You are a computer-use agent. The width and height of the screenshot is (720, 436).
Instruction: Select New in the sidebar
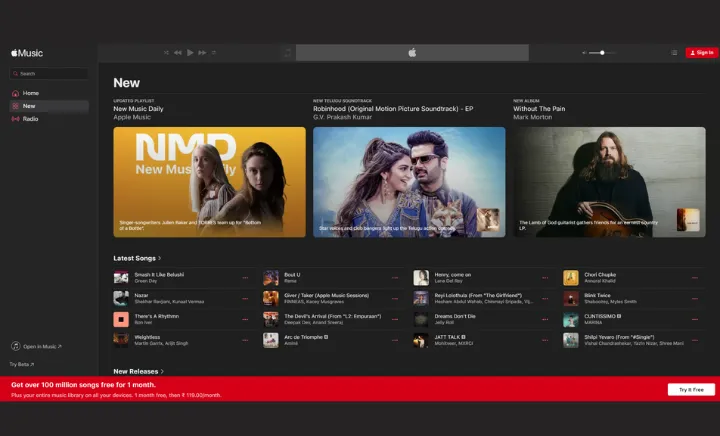tap(49, 106)
